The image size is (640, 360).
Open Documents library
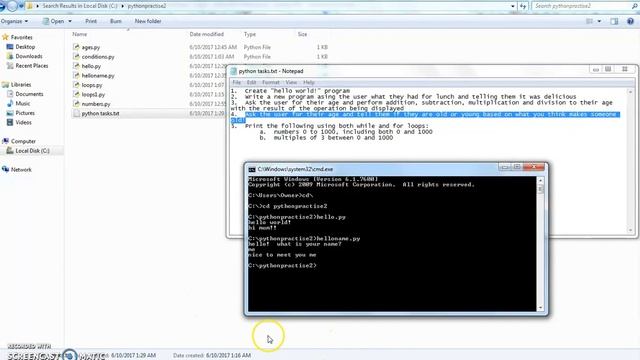click(x=29, y=94)
